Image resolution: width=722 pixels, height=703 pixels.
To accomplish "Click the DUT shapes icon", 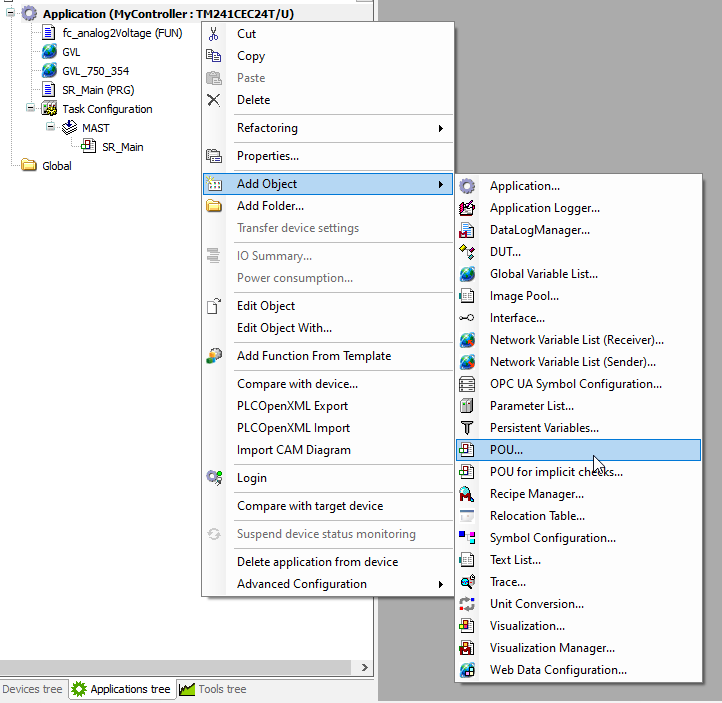I will pos(467,252).
